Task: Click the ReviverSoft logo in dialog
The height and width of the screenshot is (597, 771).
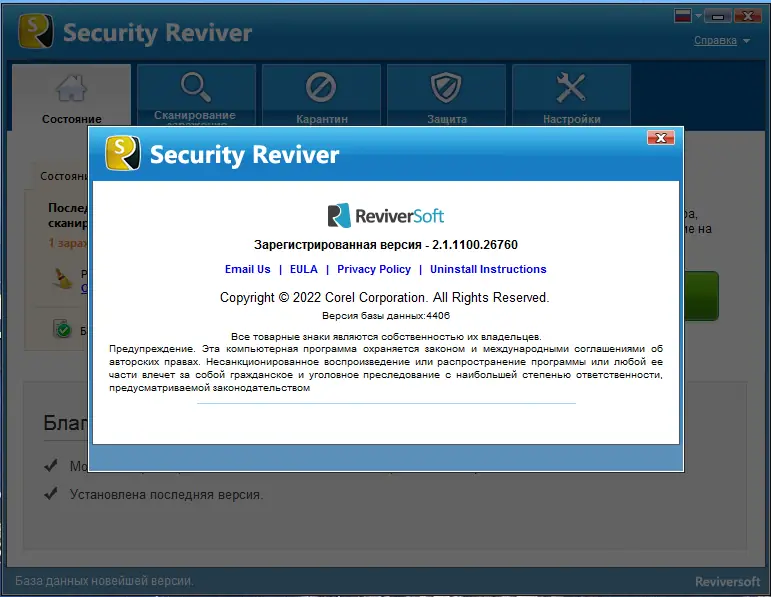Action: (x=386, y=215)
